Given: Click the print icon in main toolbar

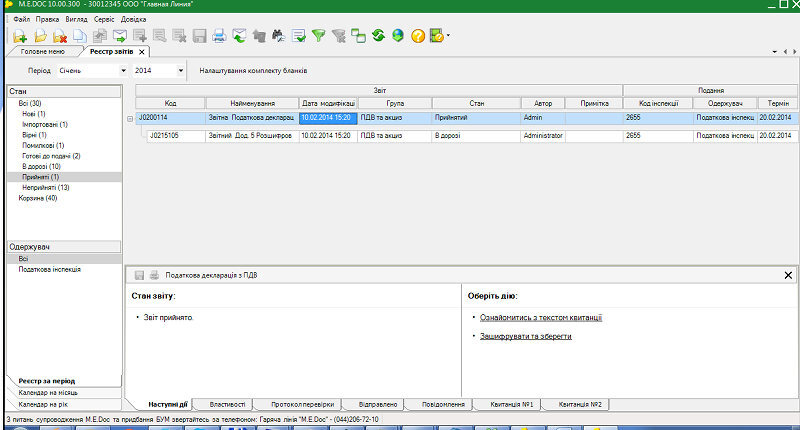Looking at the screenshot, I should click(219, 36).
